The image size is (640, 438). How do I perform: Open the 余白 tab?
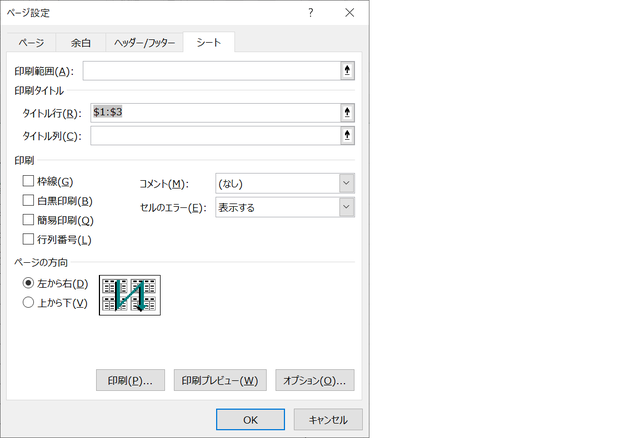tap(81, 43)
